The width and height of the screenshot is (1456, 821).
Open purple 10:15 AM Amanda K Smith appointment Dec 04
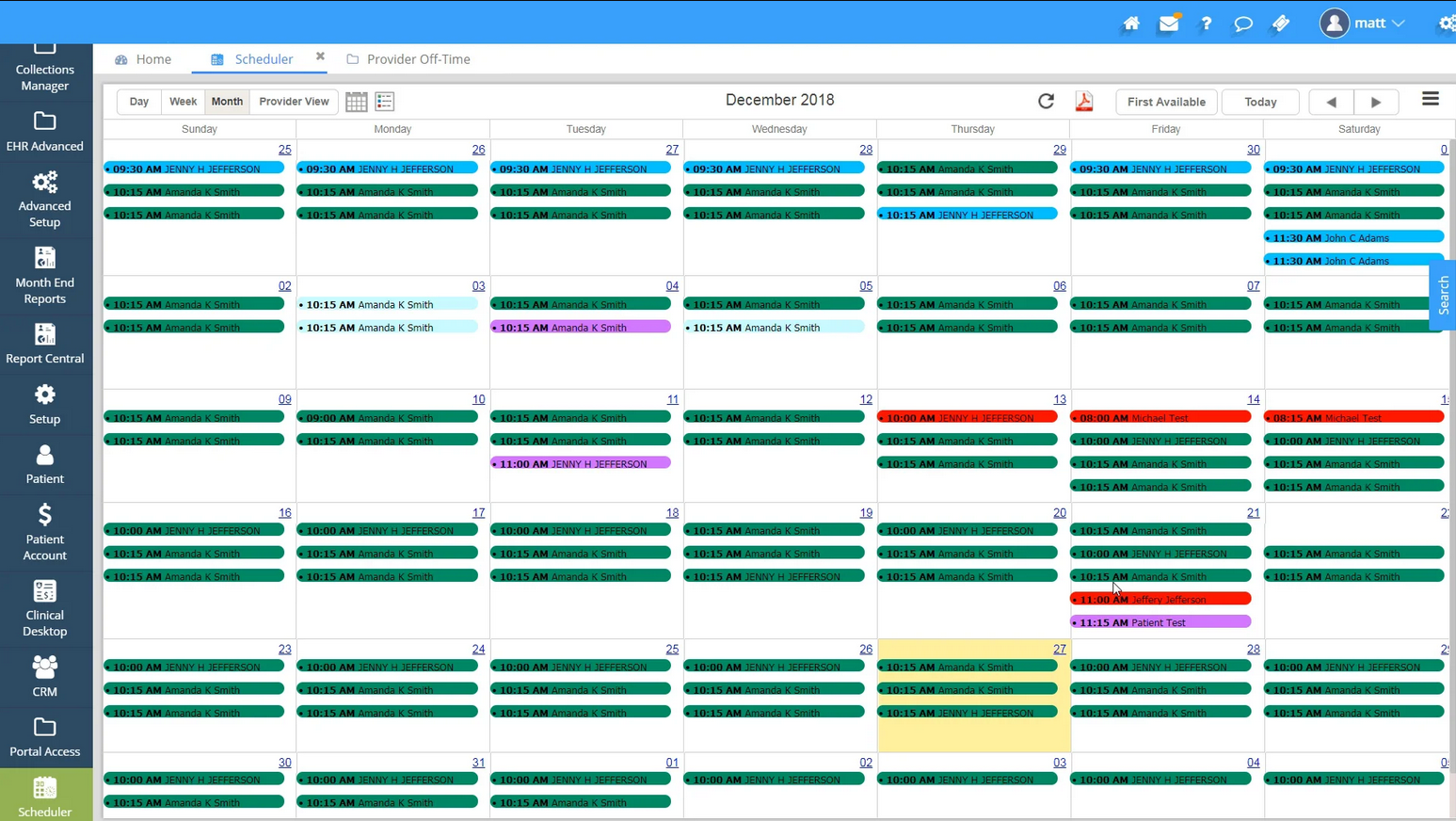[581, 328]
